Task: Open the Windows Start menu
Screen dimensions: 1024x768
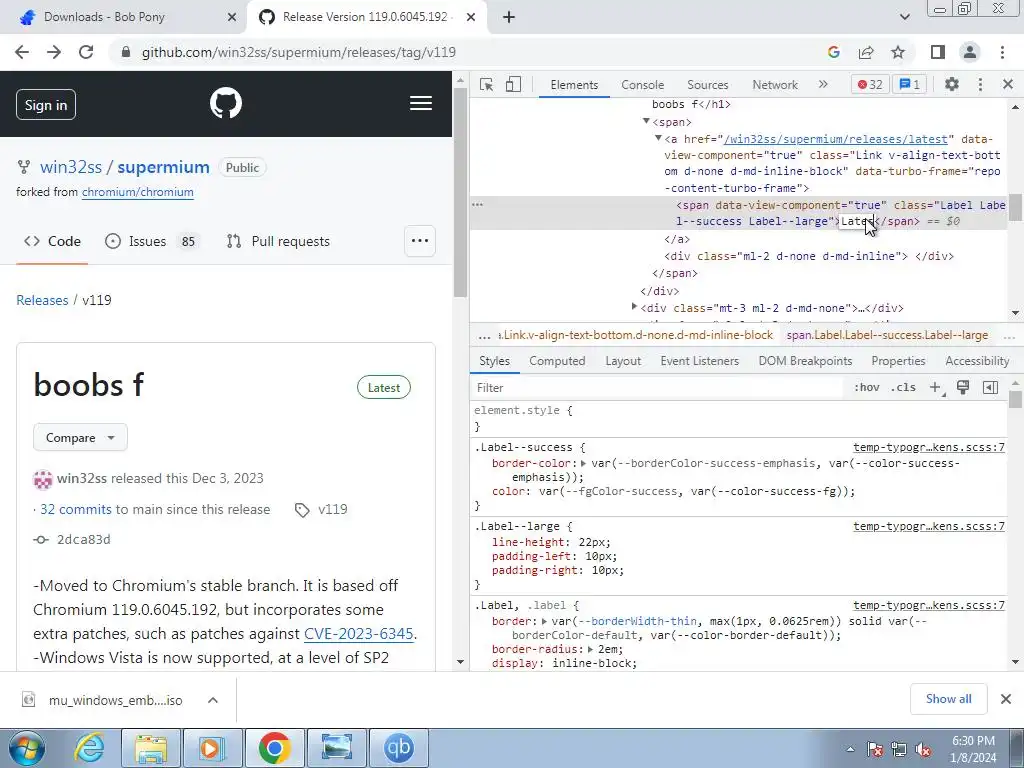Action: 26,748
